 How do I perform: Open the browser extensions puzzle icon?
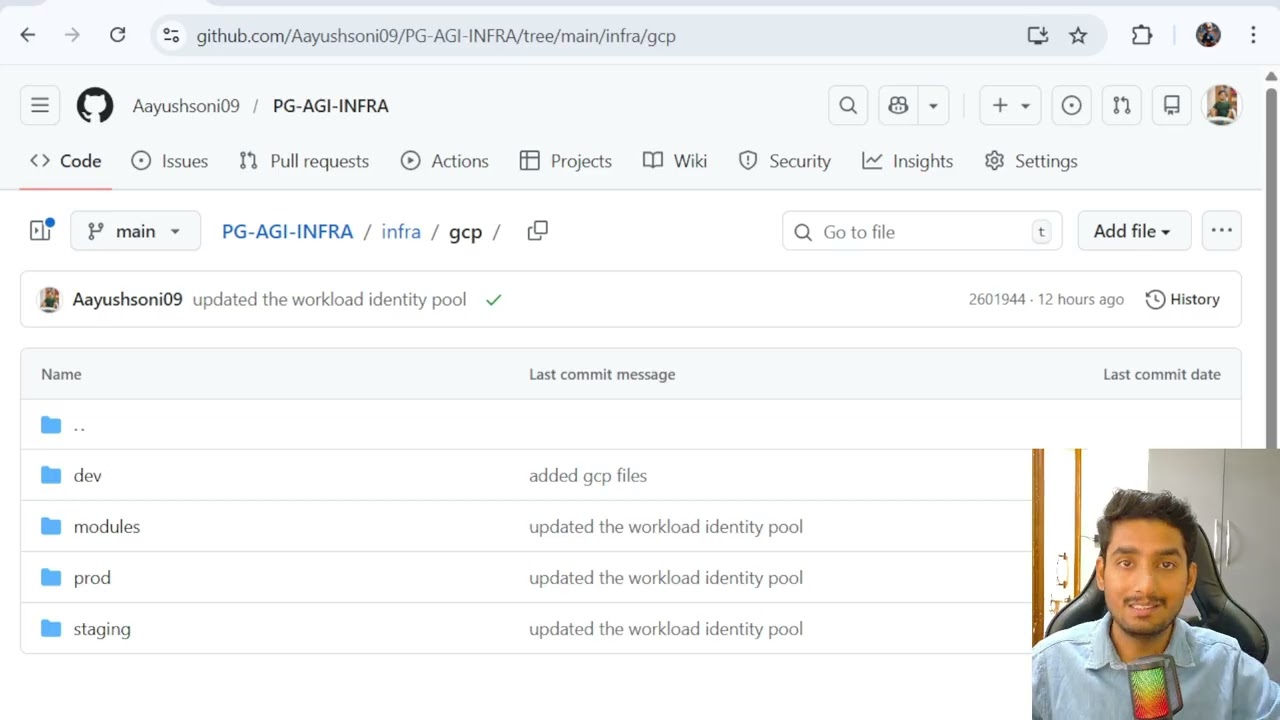point(1142,35)
